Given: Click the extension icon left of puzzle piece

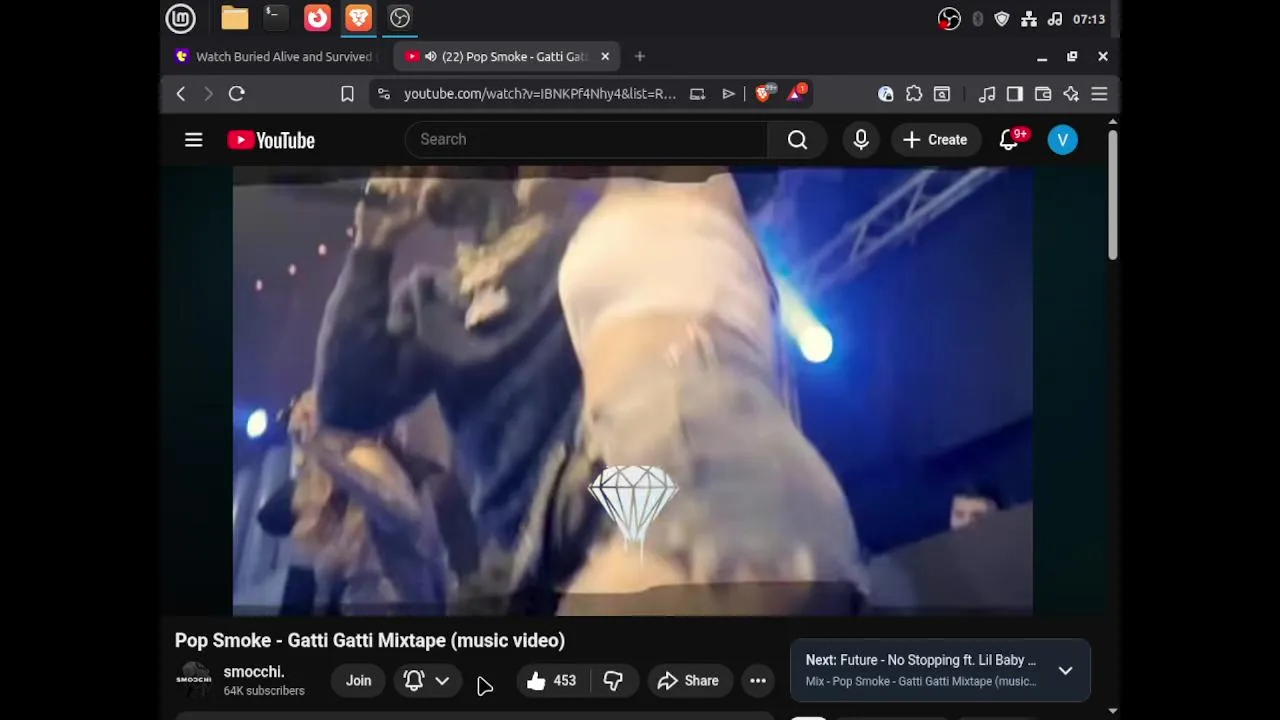Looking at the screenshot, I should [886, 94].
